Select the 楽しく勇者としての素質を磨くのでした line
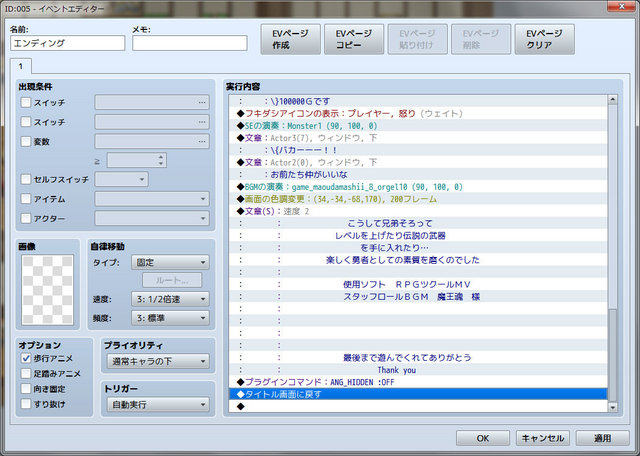The height and width of the screenshot is (456, 640). pos(418,260)
